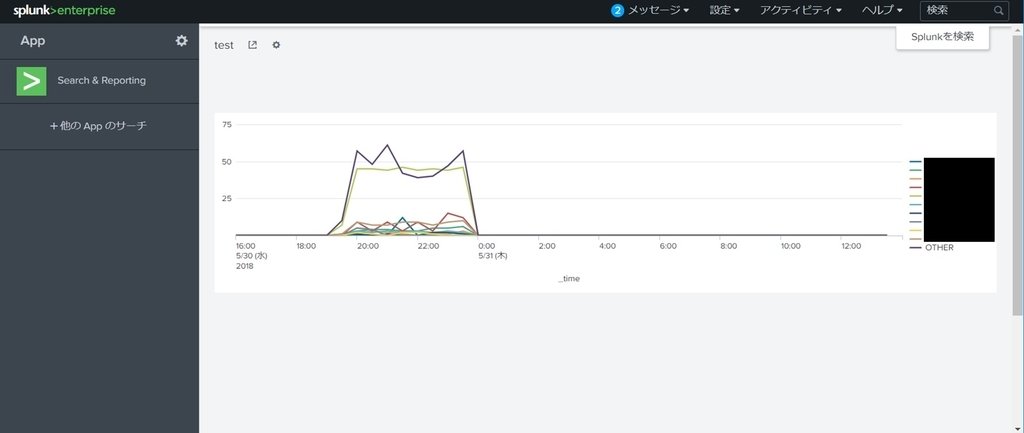Click the vertical scrollbar on the right

(1017, 170)
